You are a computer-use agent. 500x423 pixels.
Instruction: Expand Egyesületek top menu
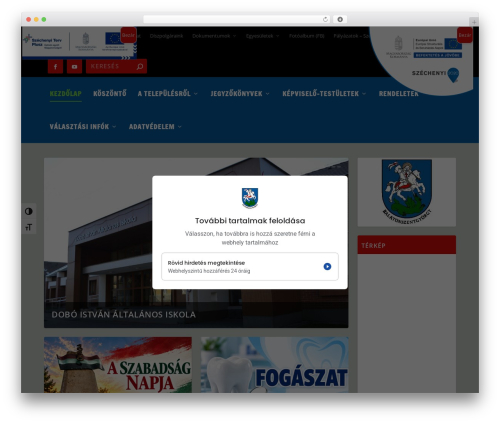click(262, 36)
